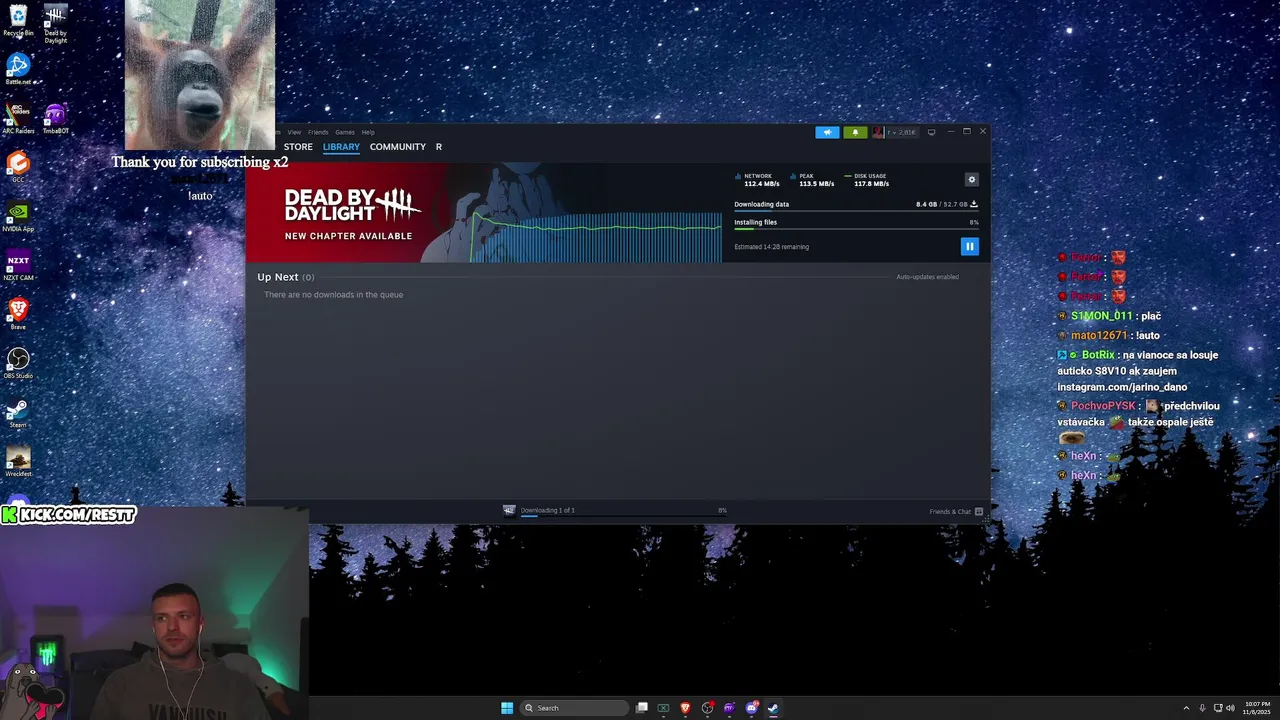Show hidden system tray icons
Viewport: 1280px width, 720px height.
[1186, 708]
